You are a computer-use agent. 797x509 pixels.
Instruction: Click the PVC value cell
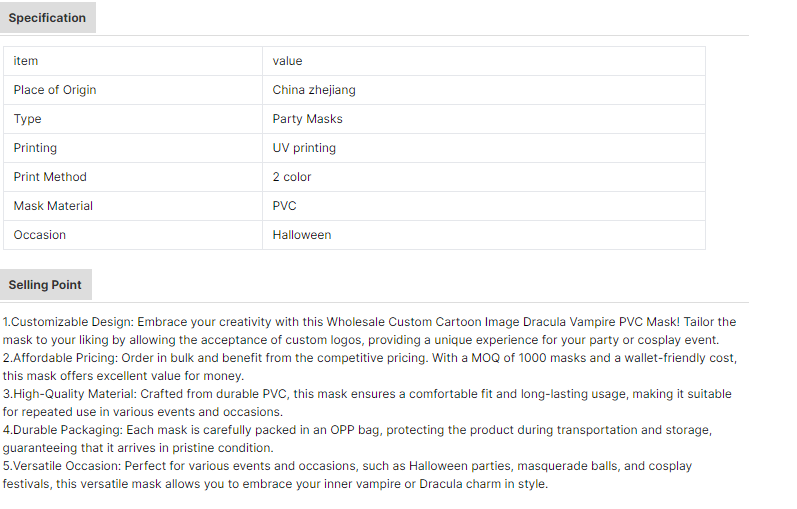tap(483, 206)
